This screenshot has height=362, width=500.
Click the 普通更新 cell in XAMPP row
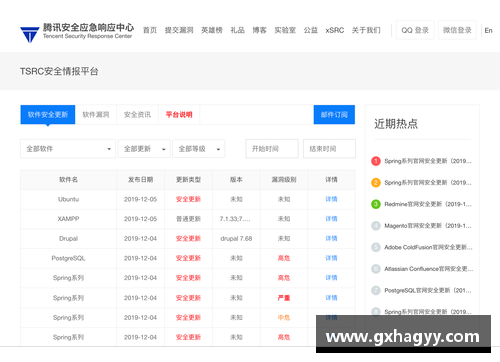[188, 219]
